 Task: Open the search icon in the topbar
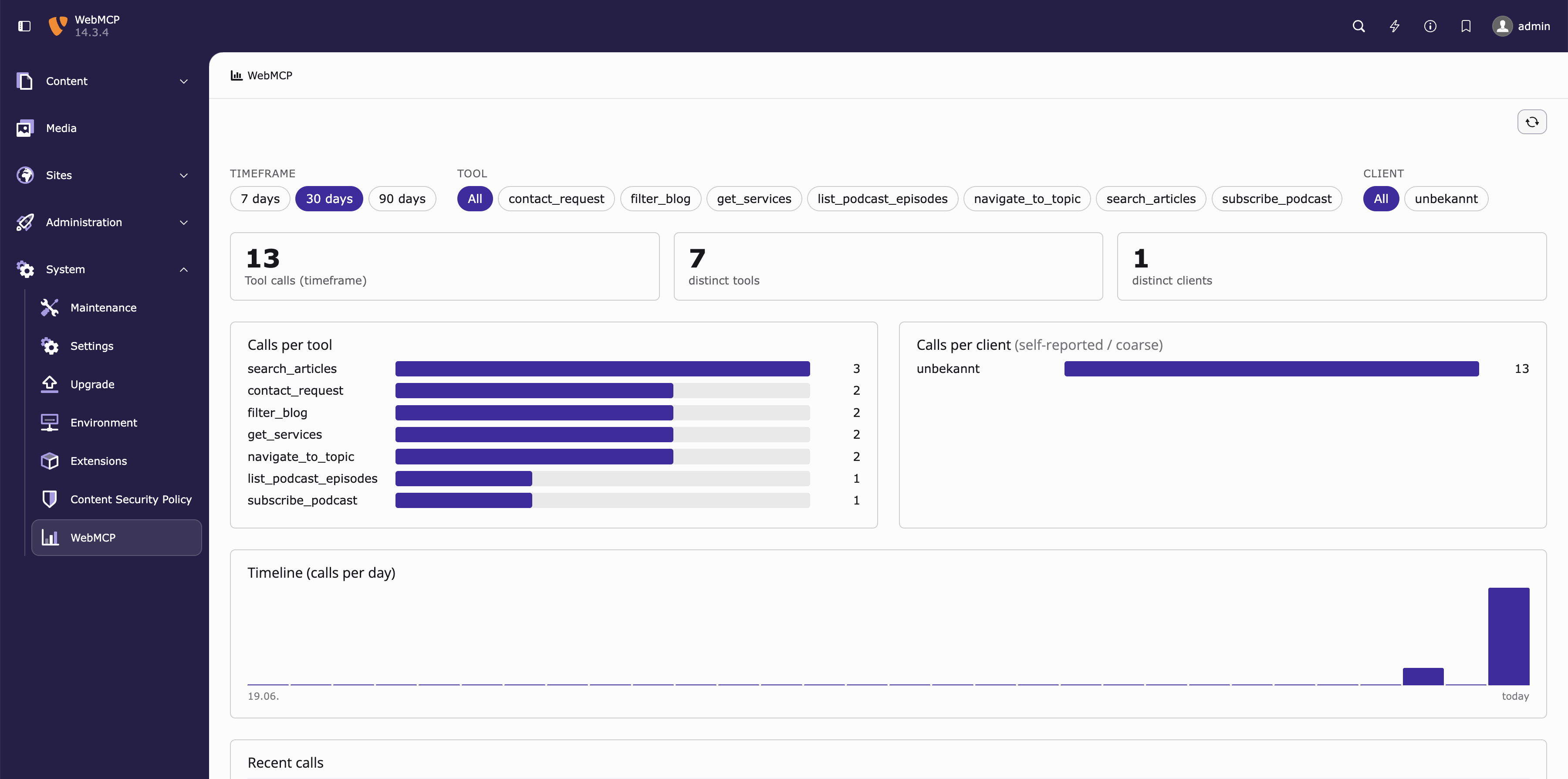coord(1358,26)
